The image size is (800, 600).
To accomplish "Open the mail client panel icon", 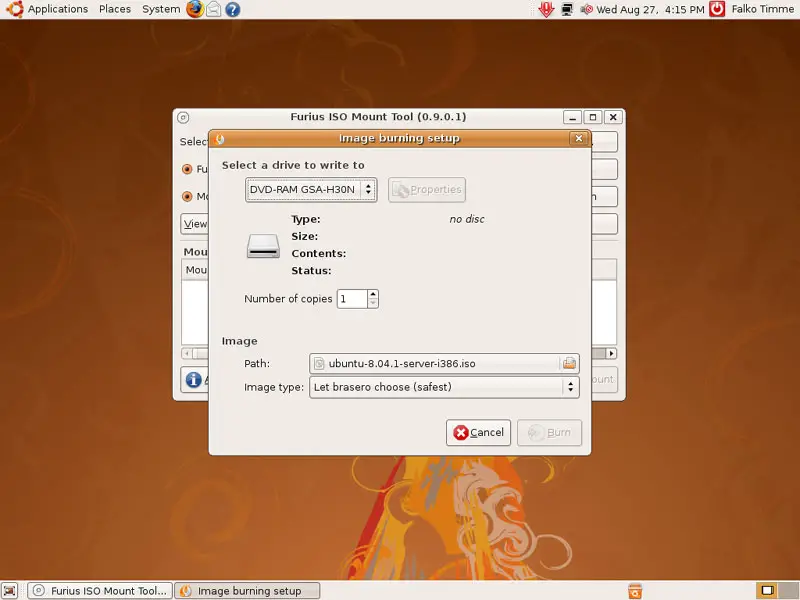I will 214,9.
